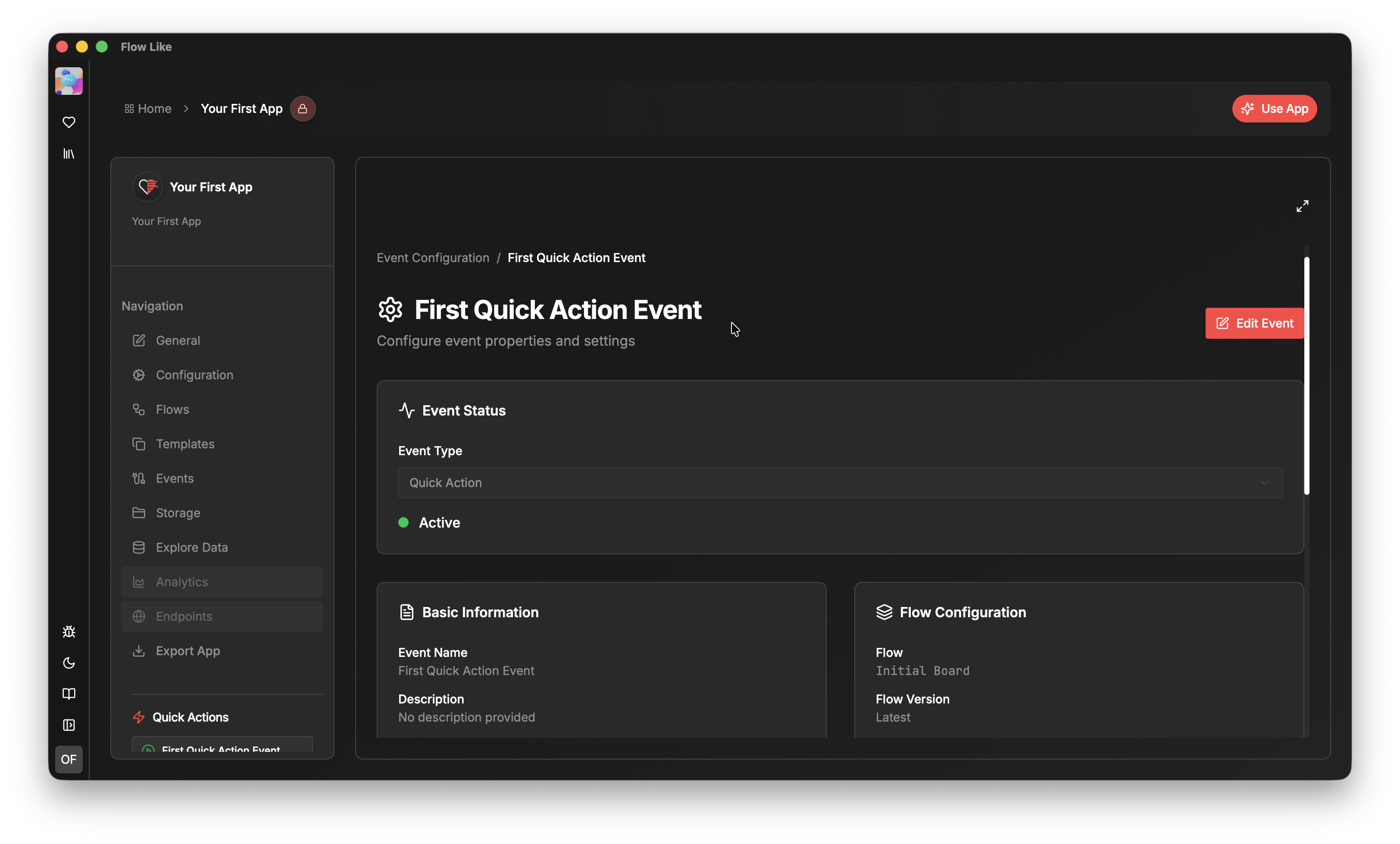Screen dimensions: 1400x844
Task: Toggle the sidebar collapse icon at bottom left
Action: coord(69,725)
